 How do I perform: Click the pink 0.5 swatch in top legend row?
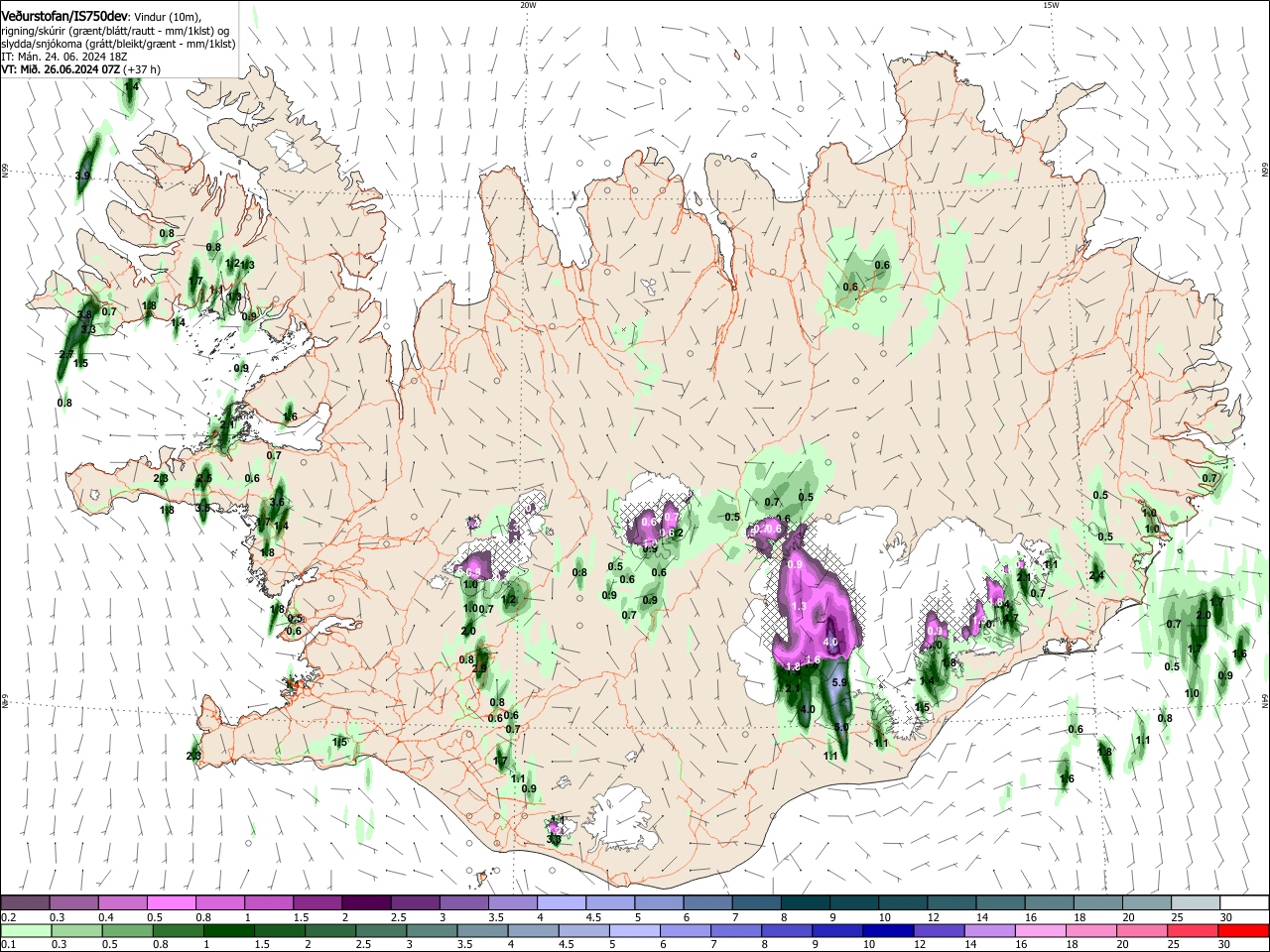[x=172, y=903]
